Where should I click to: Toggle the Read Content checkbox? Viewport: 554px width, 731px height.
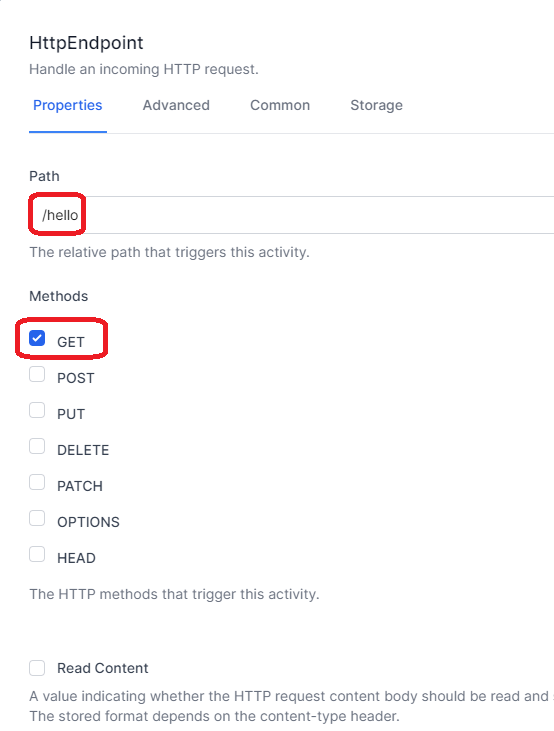point(37,668)
